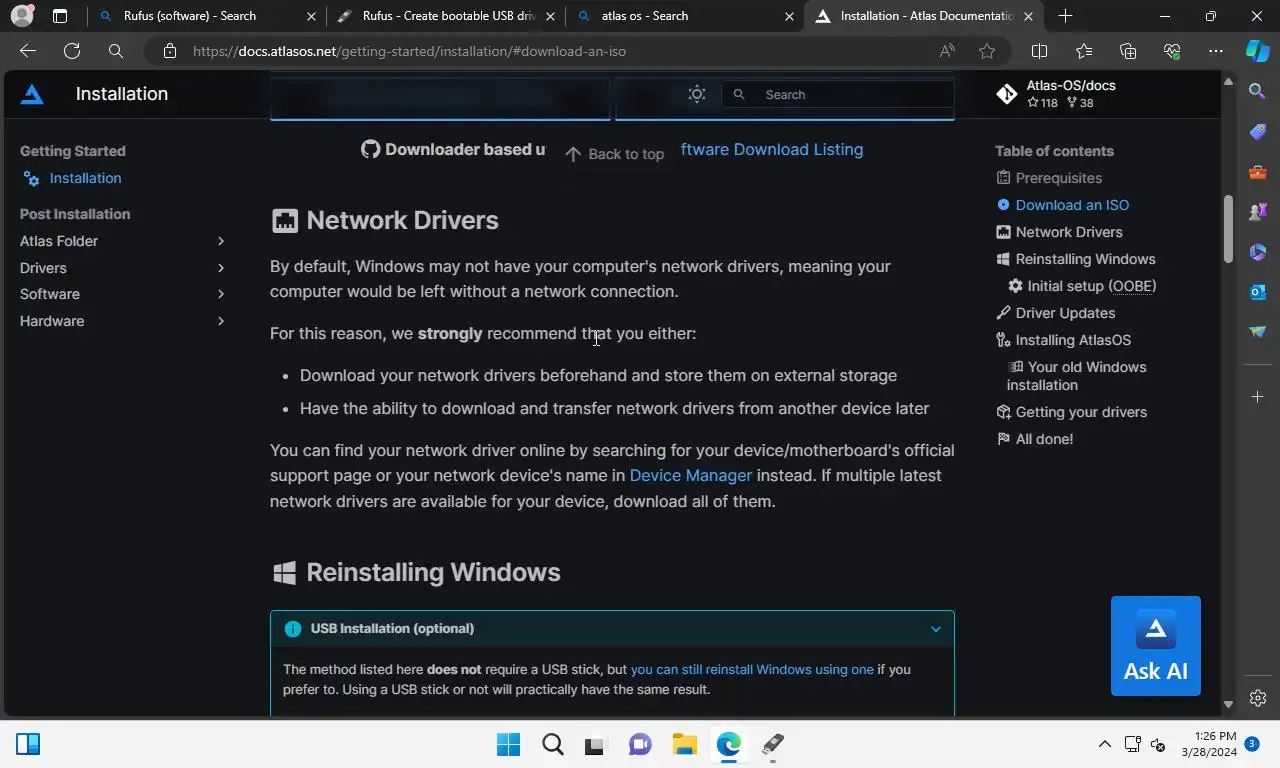Customize sidebar with the plus icon

click(x=1258, y=397)
